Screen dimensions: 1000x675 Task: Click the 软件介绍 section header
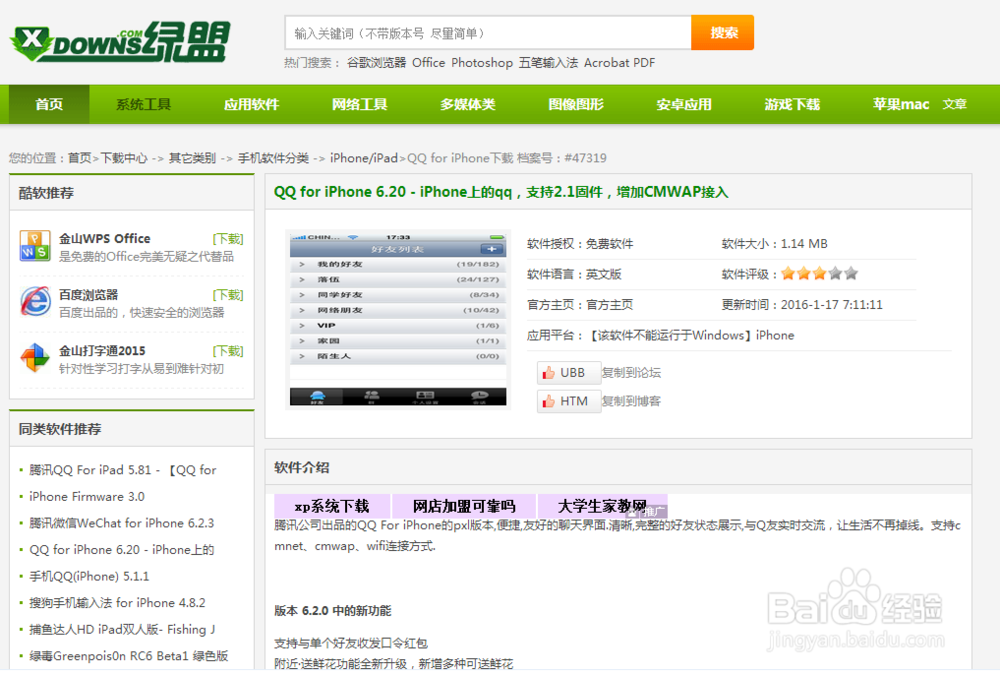[x=302, y=467]
